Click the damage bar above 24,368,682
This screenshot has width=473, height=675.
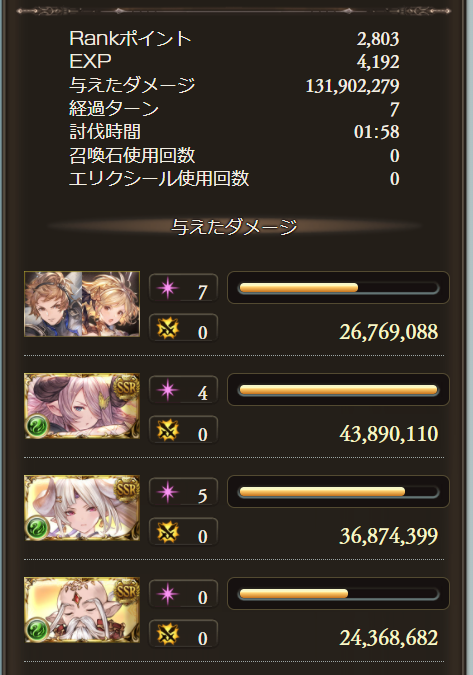click(338, 594)
